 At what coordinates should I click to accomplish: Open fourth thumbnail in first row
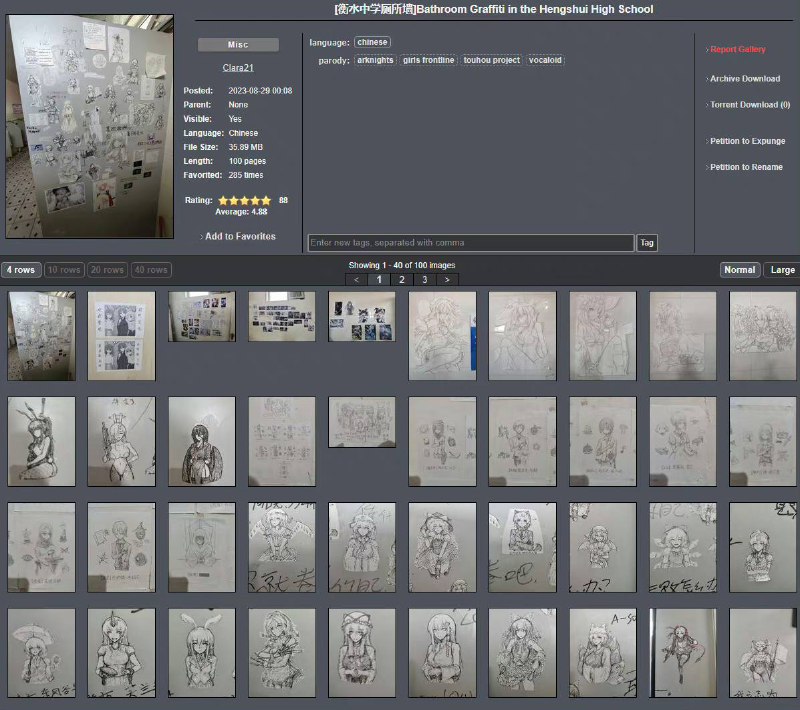(282, 316)
